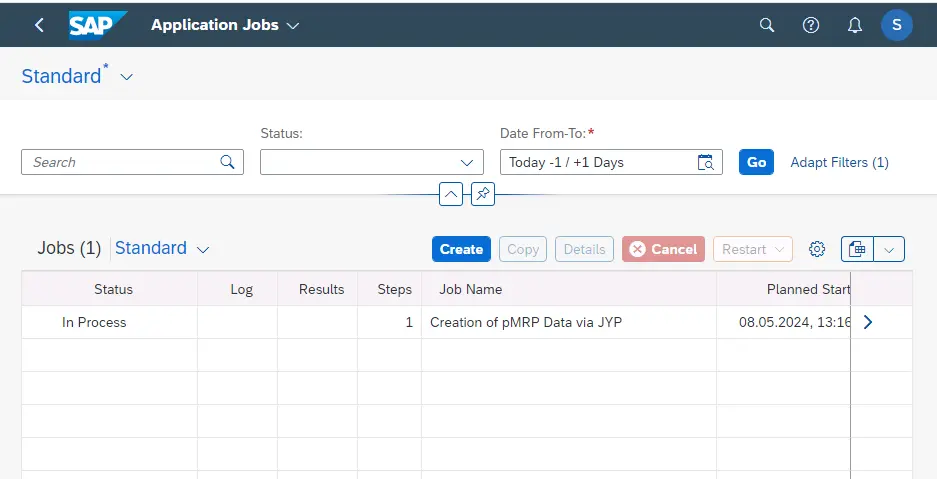Click the SAP logo

pyautogui.click(x=98, y=25)
